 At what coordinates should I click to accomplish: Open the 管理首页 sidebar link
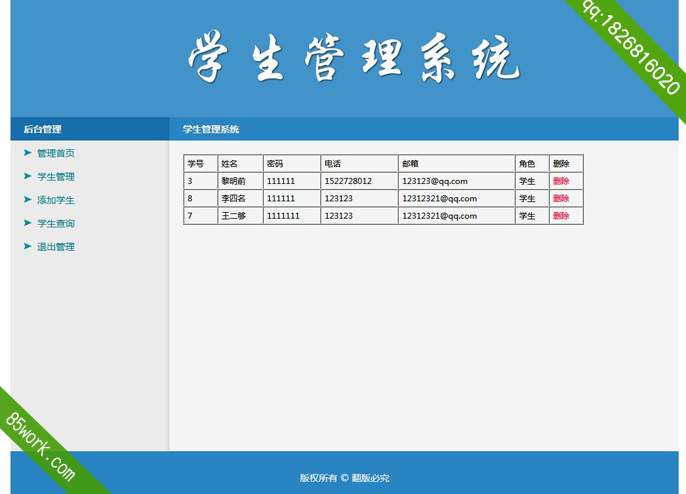[x=56, y=153]
